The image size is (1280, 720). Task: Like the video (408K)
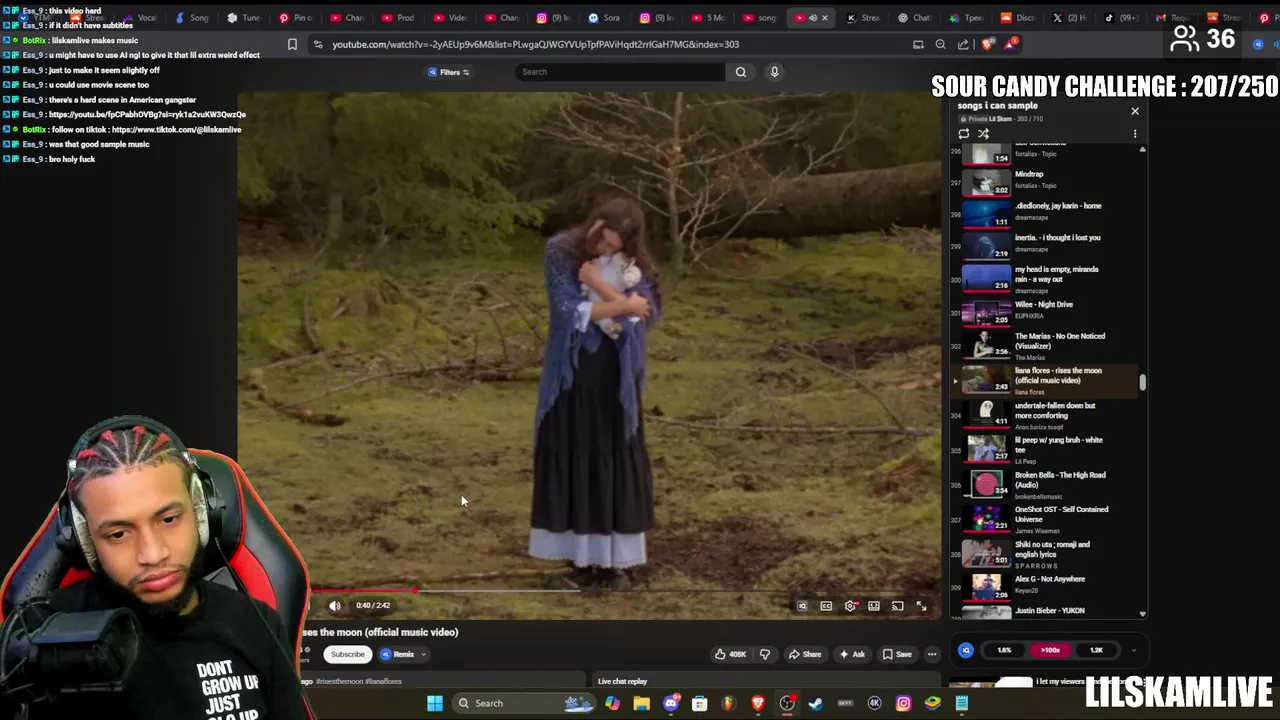coord(730,654)
